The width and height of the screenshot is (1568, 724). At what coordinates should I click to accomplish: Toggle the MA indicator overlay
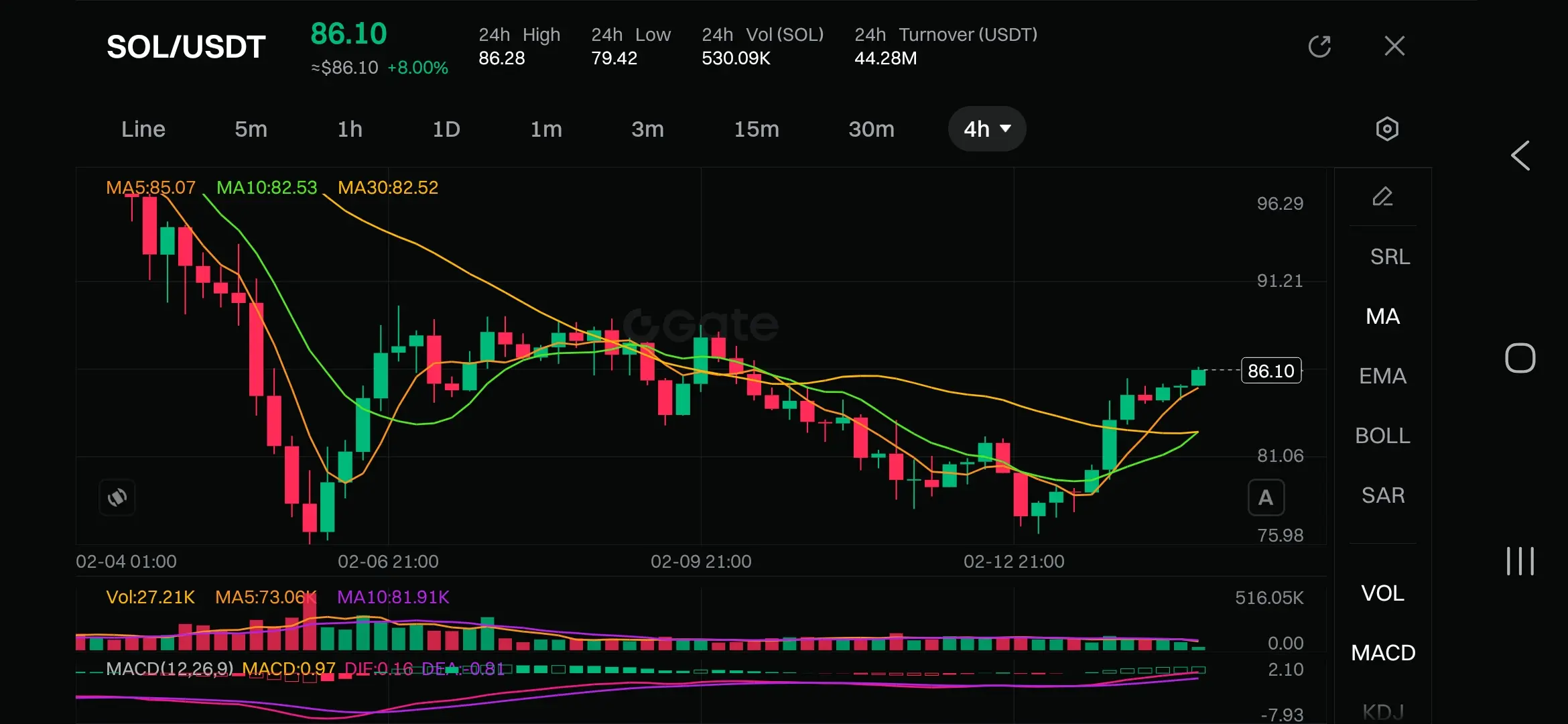coord(1382,316)
